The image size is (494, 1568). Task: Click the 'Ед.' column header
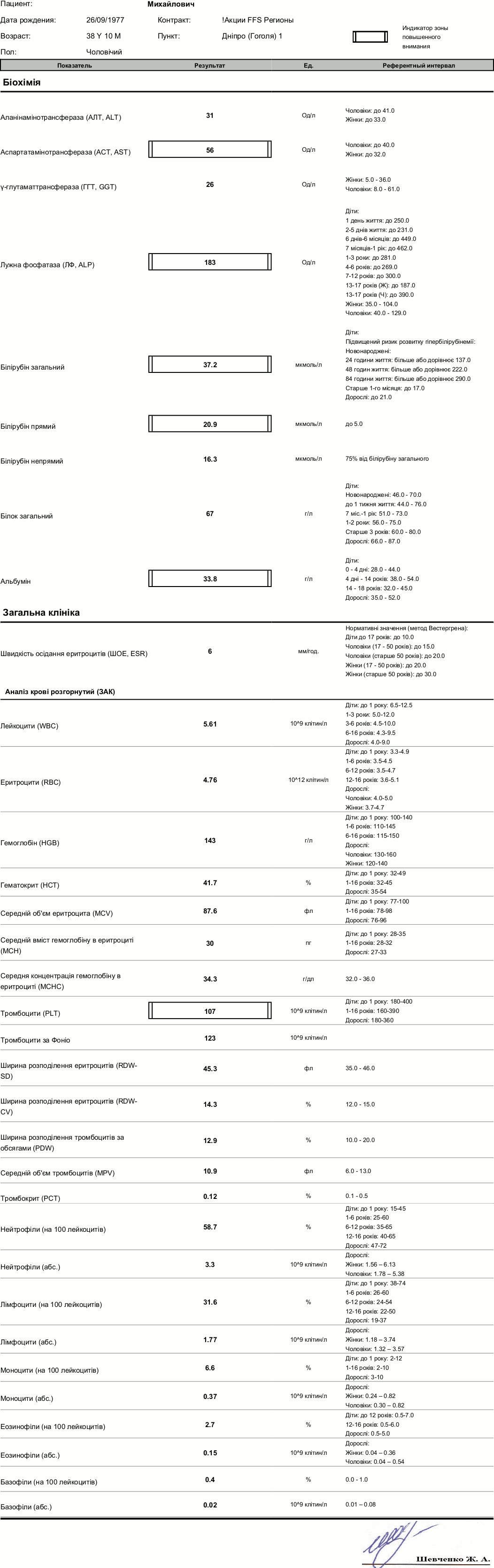click(x=309, y=65)
